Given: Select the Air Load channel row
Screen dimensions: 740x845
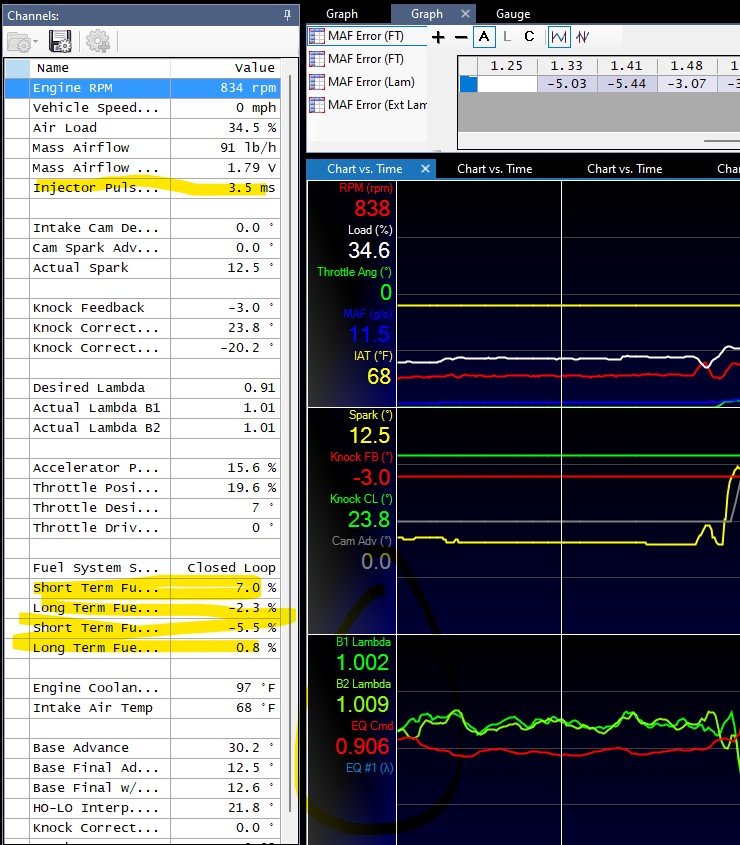Looking at the screenshot, I should coord(143,128).
